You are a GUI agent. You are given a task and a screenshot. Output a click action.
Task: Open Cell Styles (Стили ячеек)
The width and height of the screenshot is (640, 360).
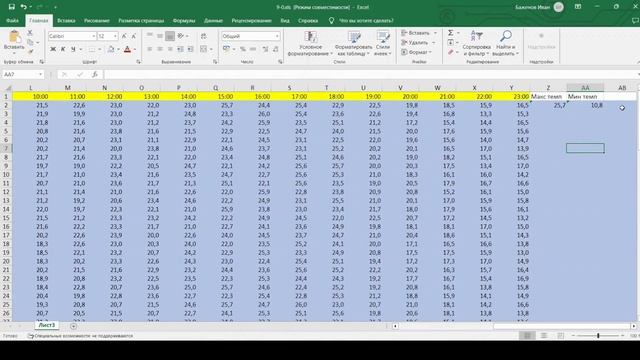point(383,43)
